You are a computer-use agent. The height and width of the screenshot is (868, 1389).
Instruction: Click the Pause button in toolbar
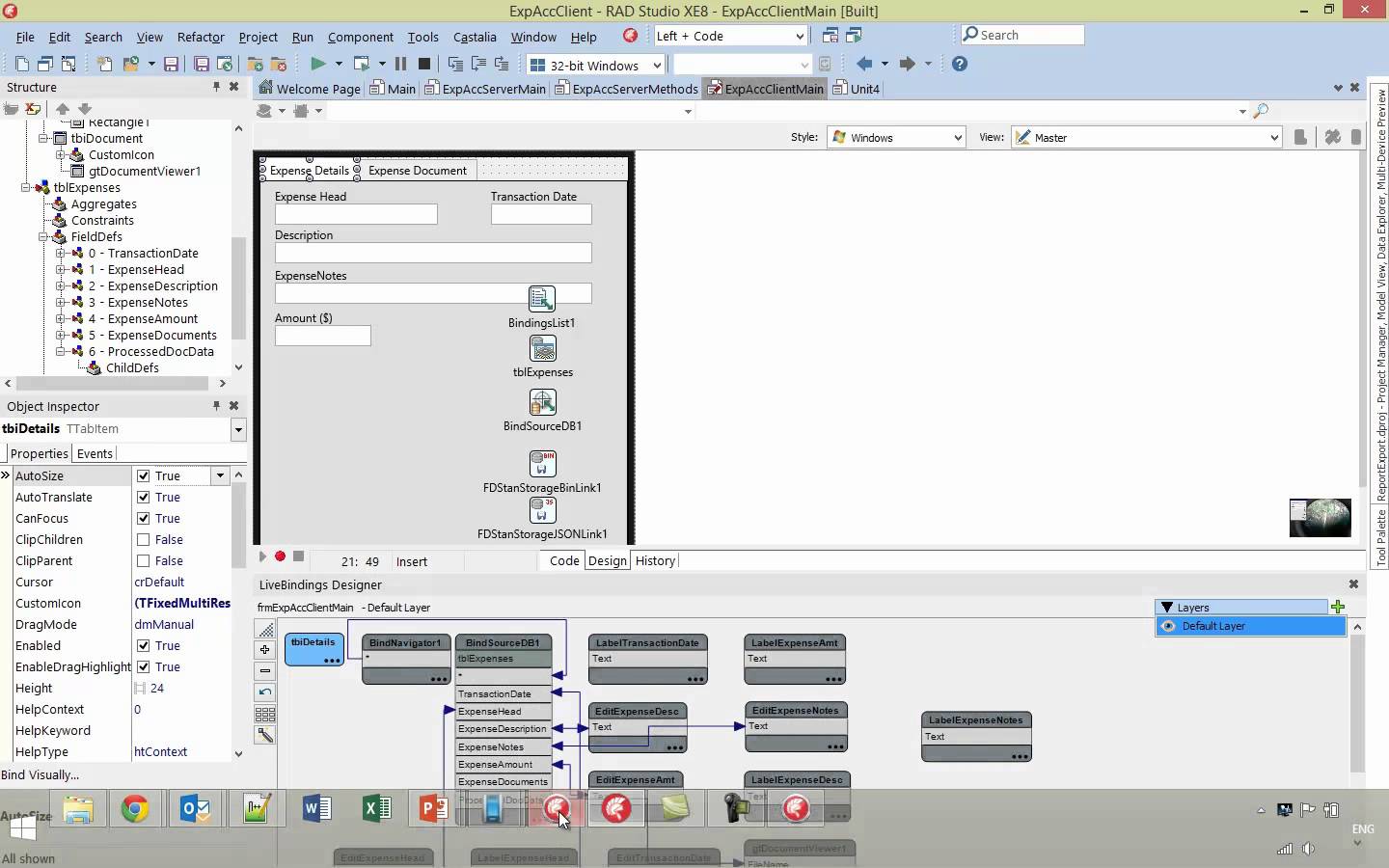click(x=400, y=64)
